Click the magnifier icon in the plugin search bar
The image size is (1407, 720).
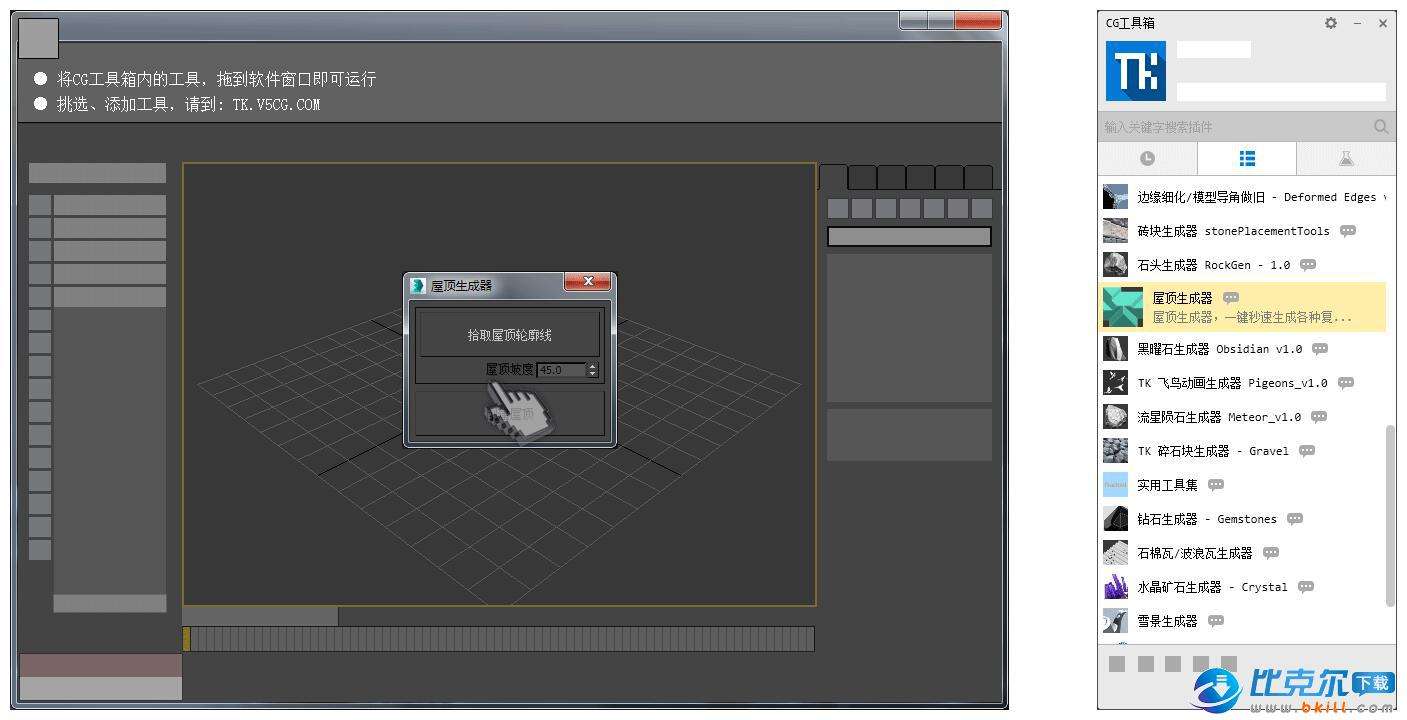(1381, 126)
